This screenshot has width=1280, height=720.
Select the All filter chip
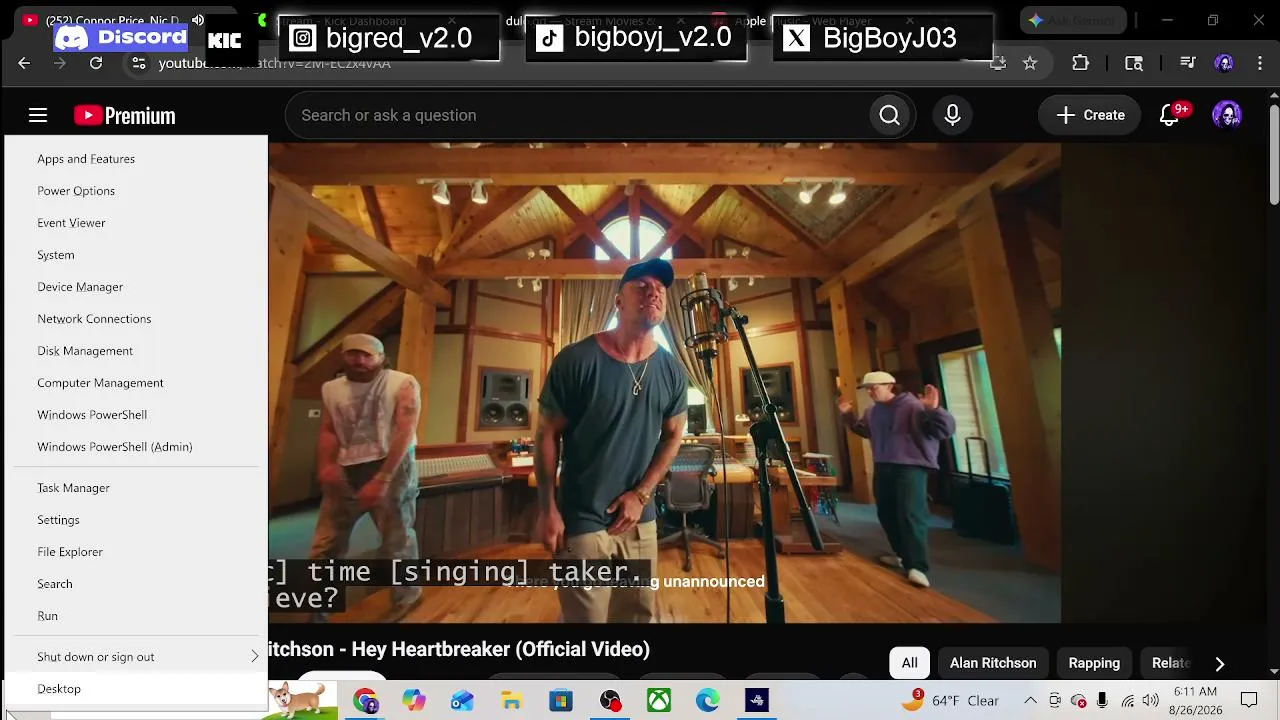[909, 663]
